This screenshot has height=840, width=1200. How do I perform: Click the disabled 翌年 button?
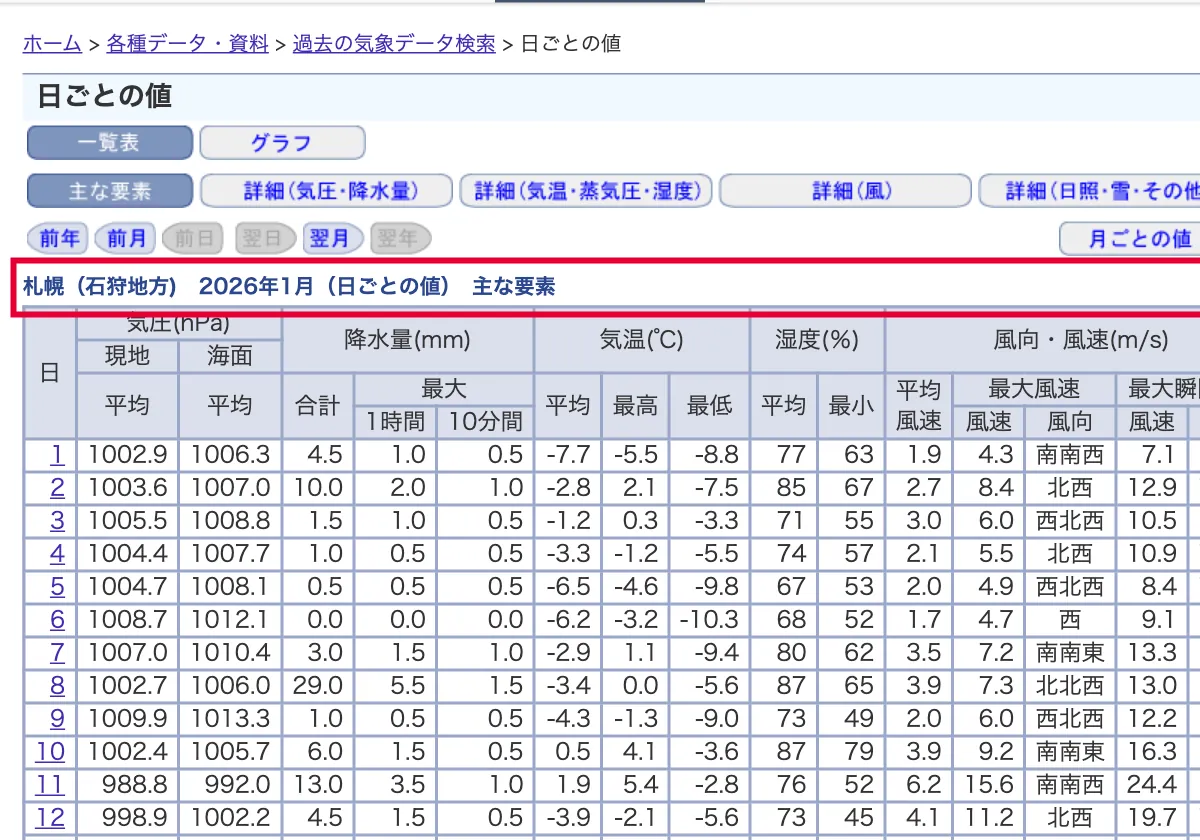coord(401,239)
